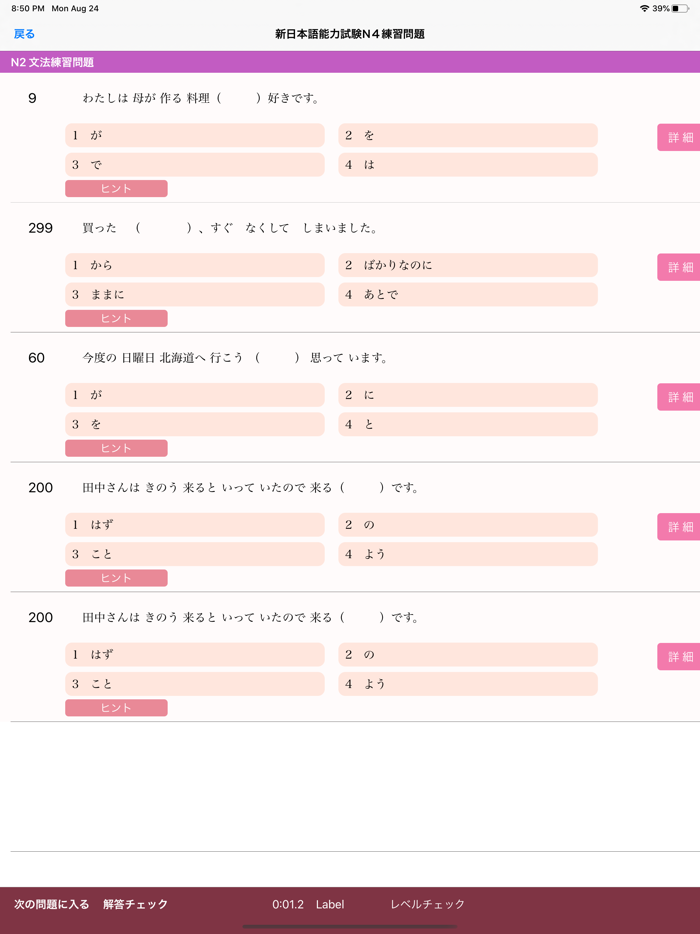Start レベルチェック from the bottom bar
This screenshot has height=934, width=700.
424,902
